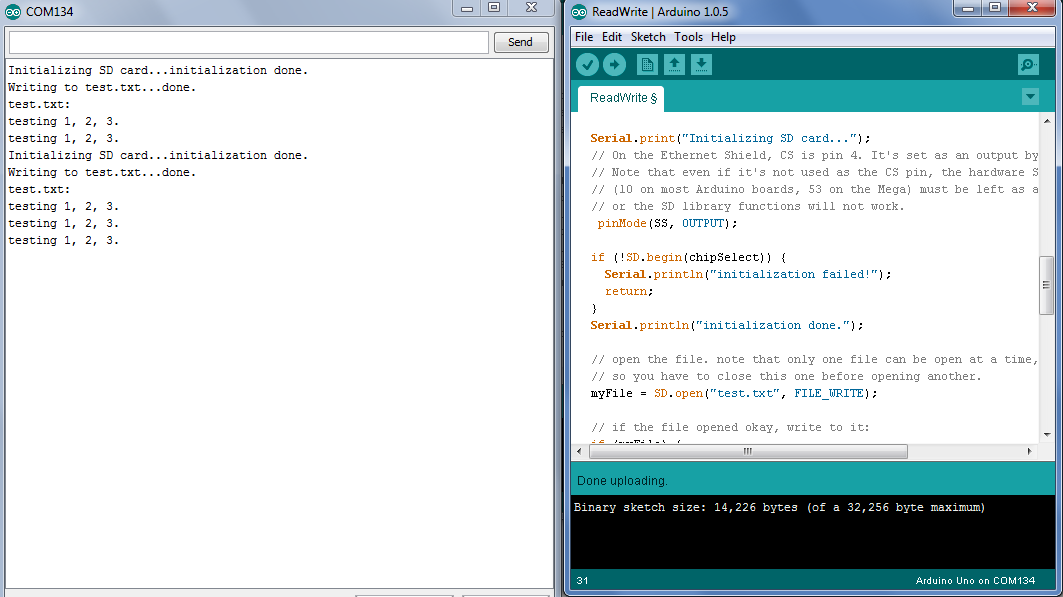1063x597 pixels.
Task: Click the horizontal scroll left arrow
Action: pos(579,451)
